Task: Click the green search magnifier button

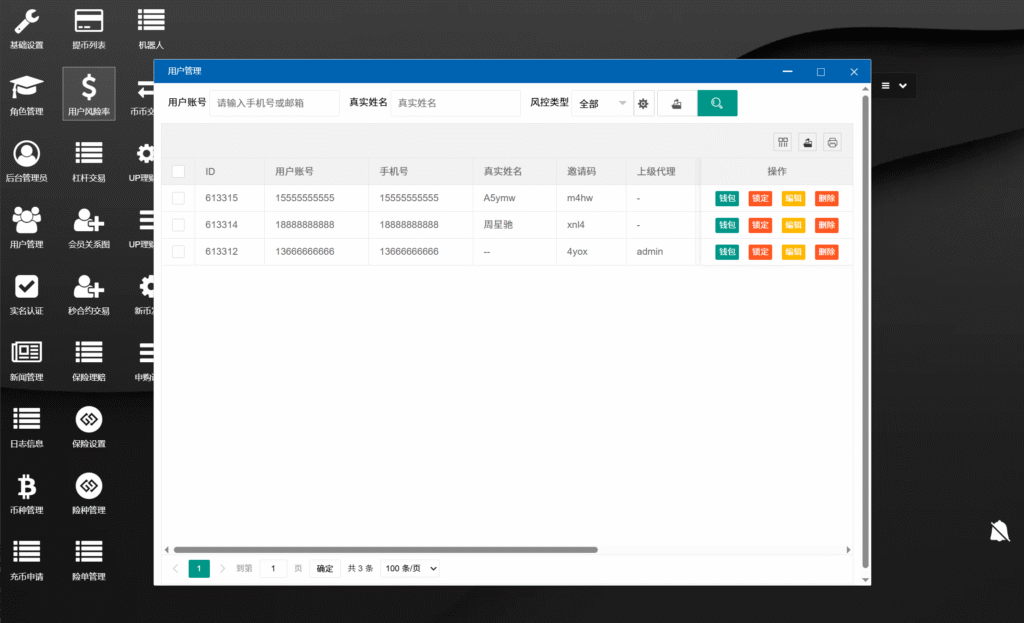Action: click(717, 103)
